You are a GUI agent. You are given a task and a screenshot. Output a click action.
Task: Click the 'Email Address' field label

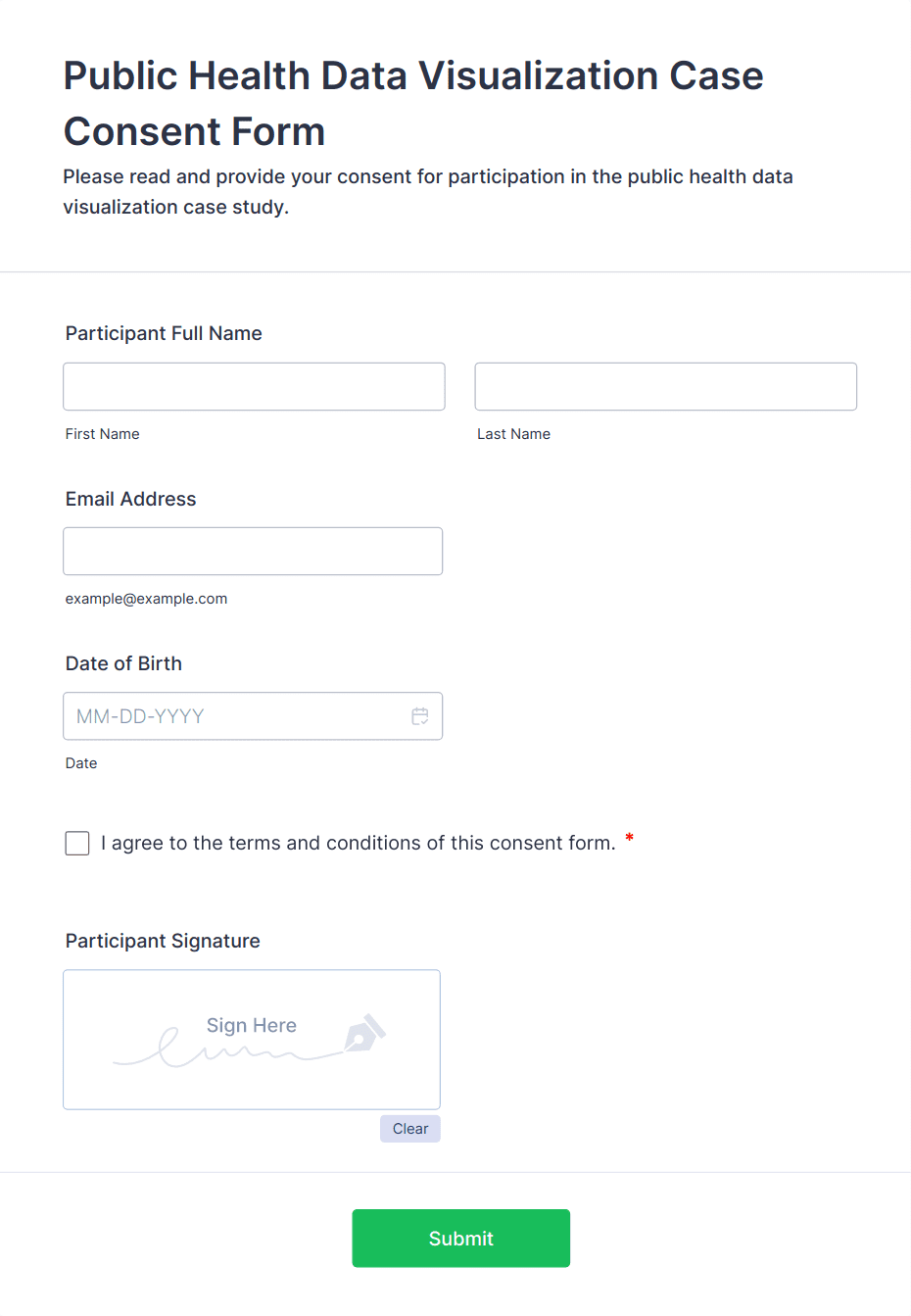[130, 499]
